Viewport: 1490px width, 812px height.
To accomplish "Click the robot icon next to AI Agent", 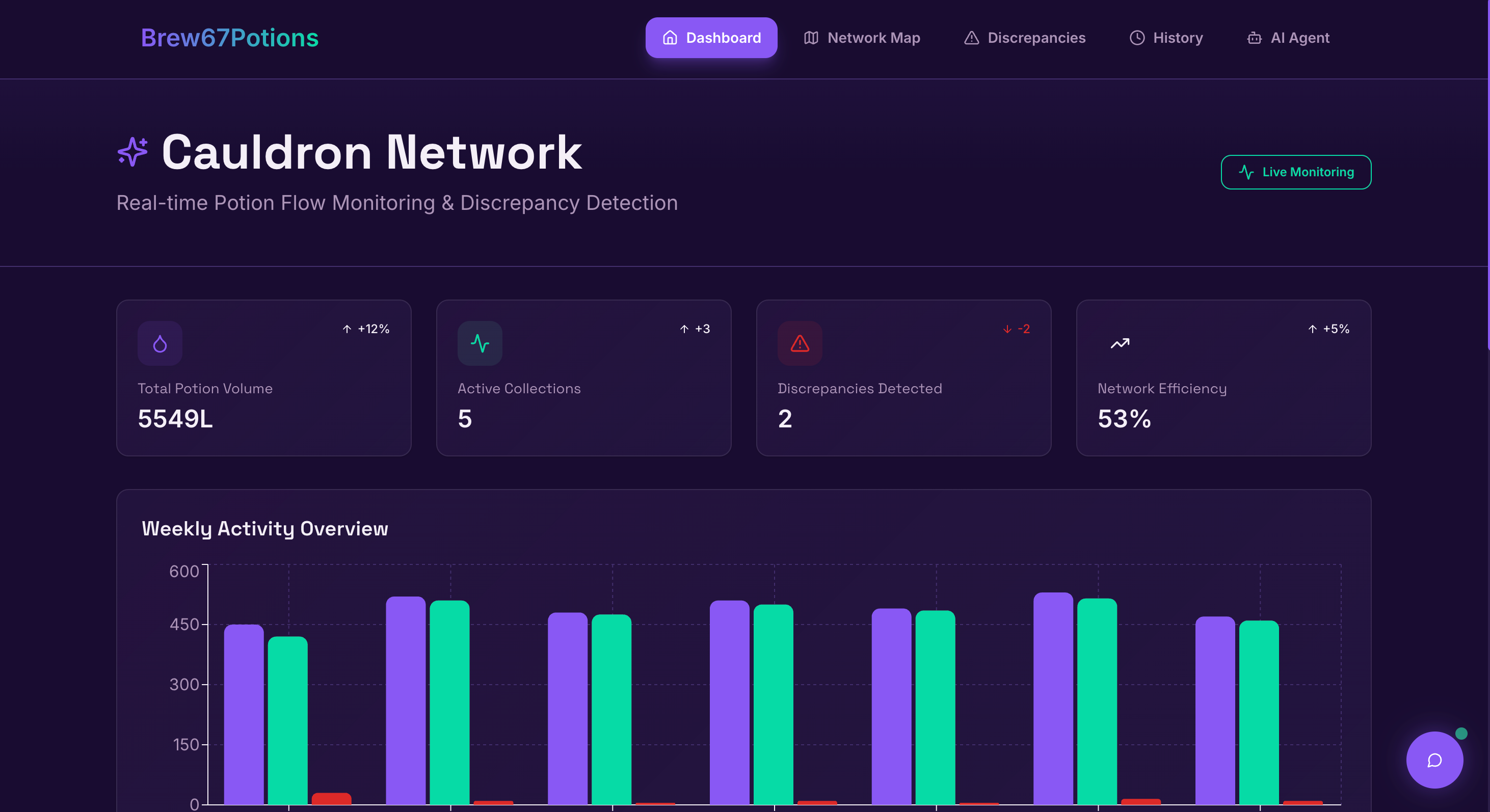I will point(1254,38).
